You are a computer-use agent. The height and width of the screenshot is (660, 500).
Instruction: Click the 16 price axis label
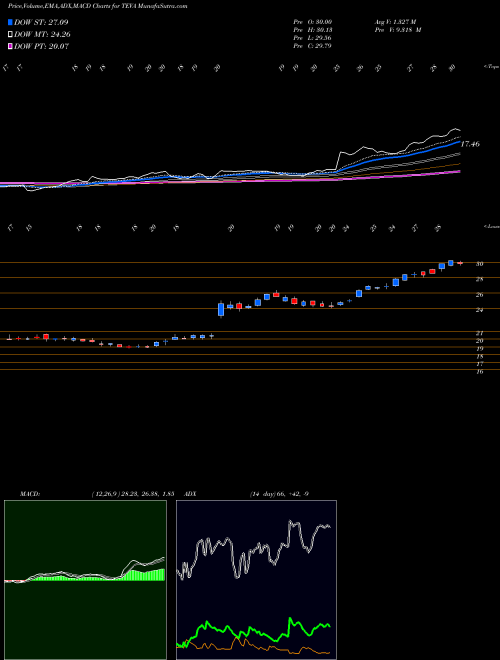(479, 372)
